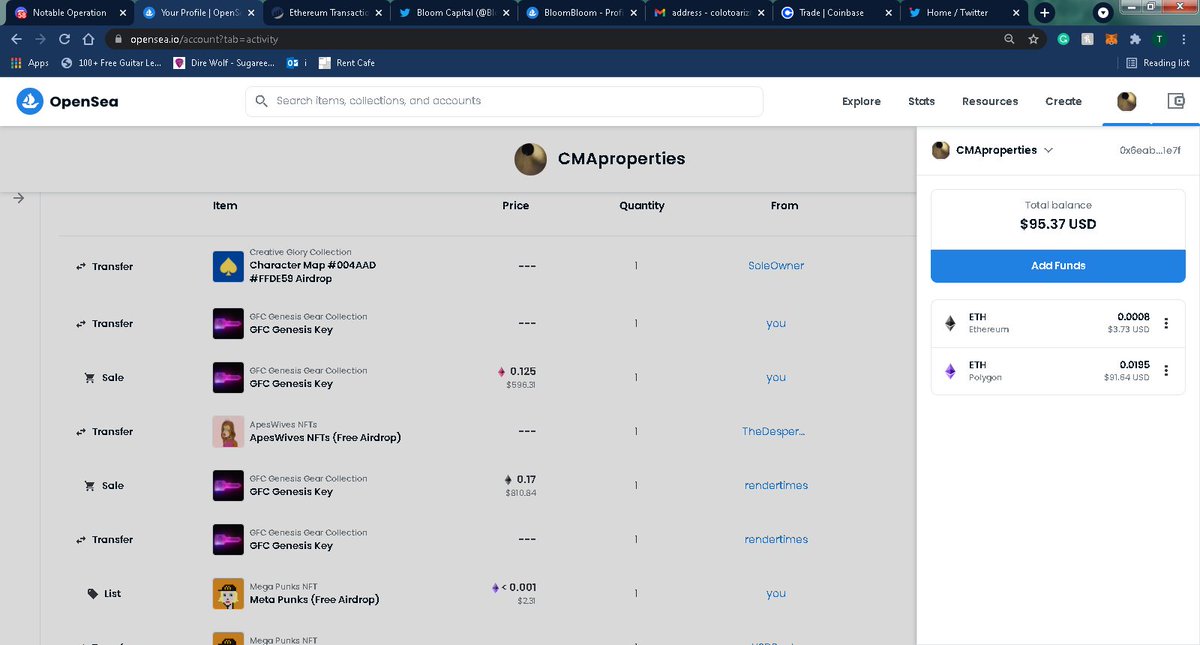
Task: Click the Ethereum ETH diamond icon
Action: pos(950,323)
